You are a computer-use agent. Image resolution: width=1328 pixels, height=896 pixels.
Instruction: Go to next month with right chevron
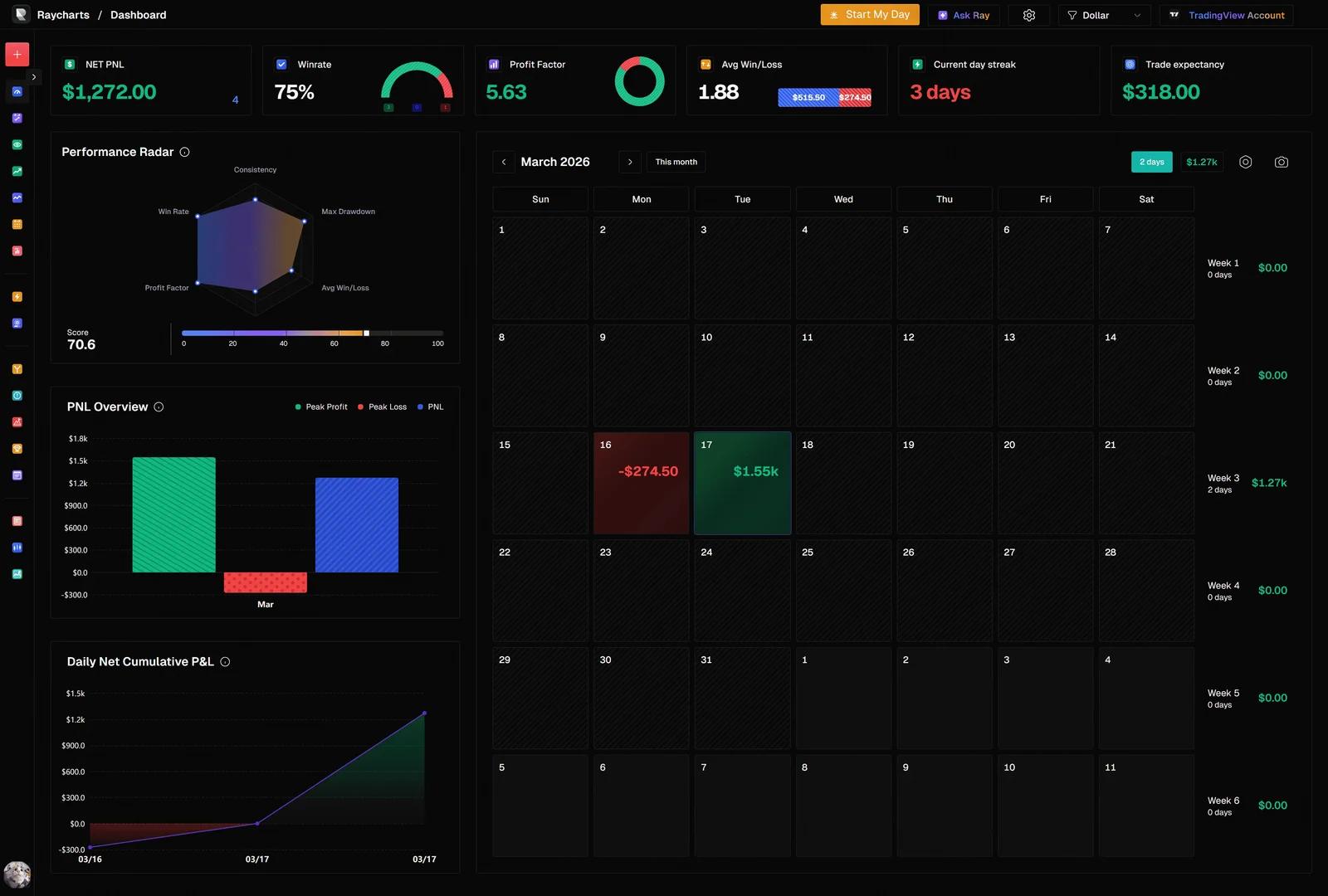630,163
